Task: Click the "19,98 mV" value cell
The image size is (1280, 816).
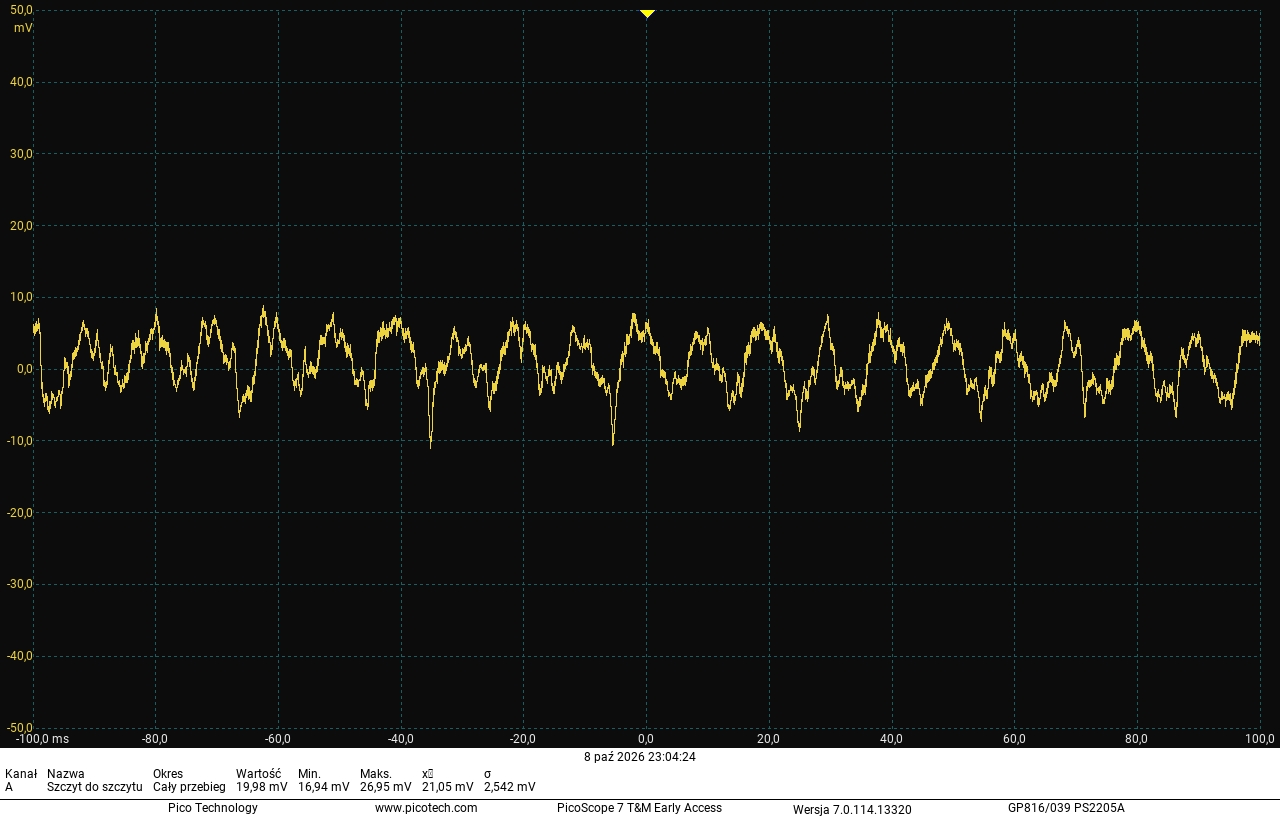Action: coord(262,787)
